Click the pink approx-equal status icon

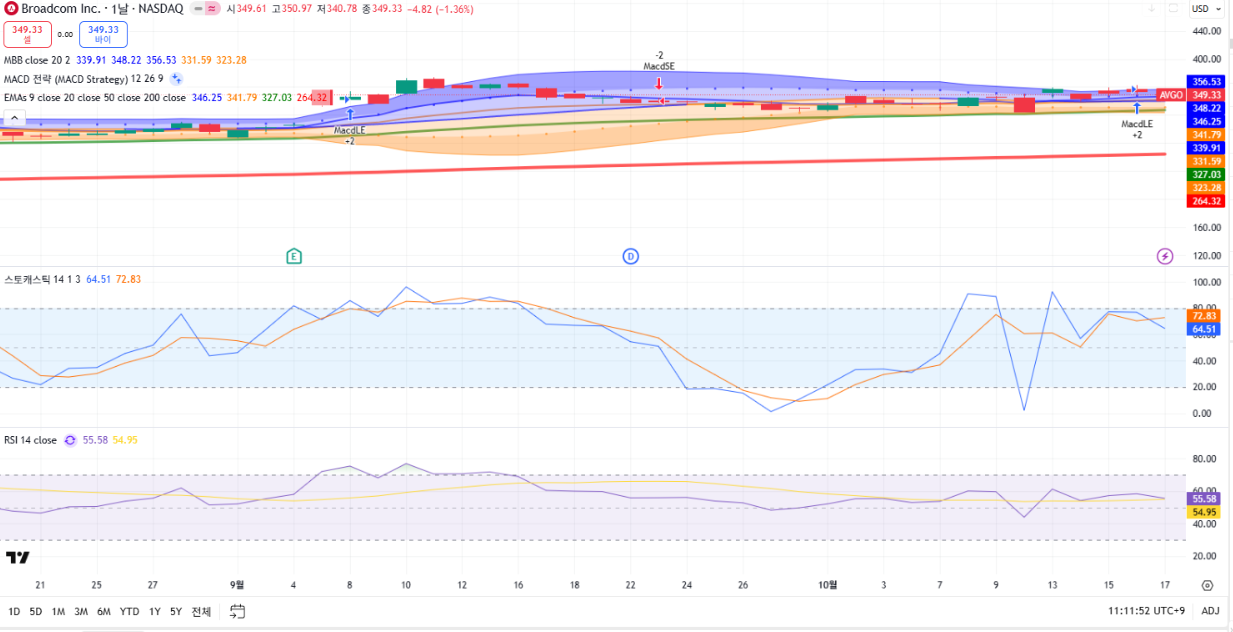(x=212, y=8)
